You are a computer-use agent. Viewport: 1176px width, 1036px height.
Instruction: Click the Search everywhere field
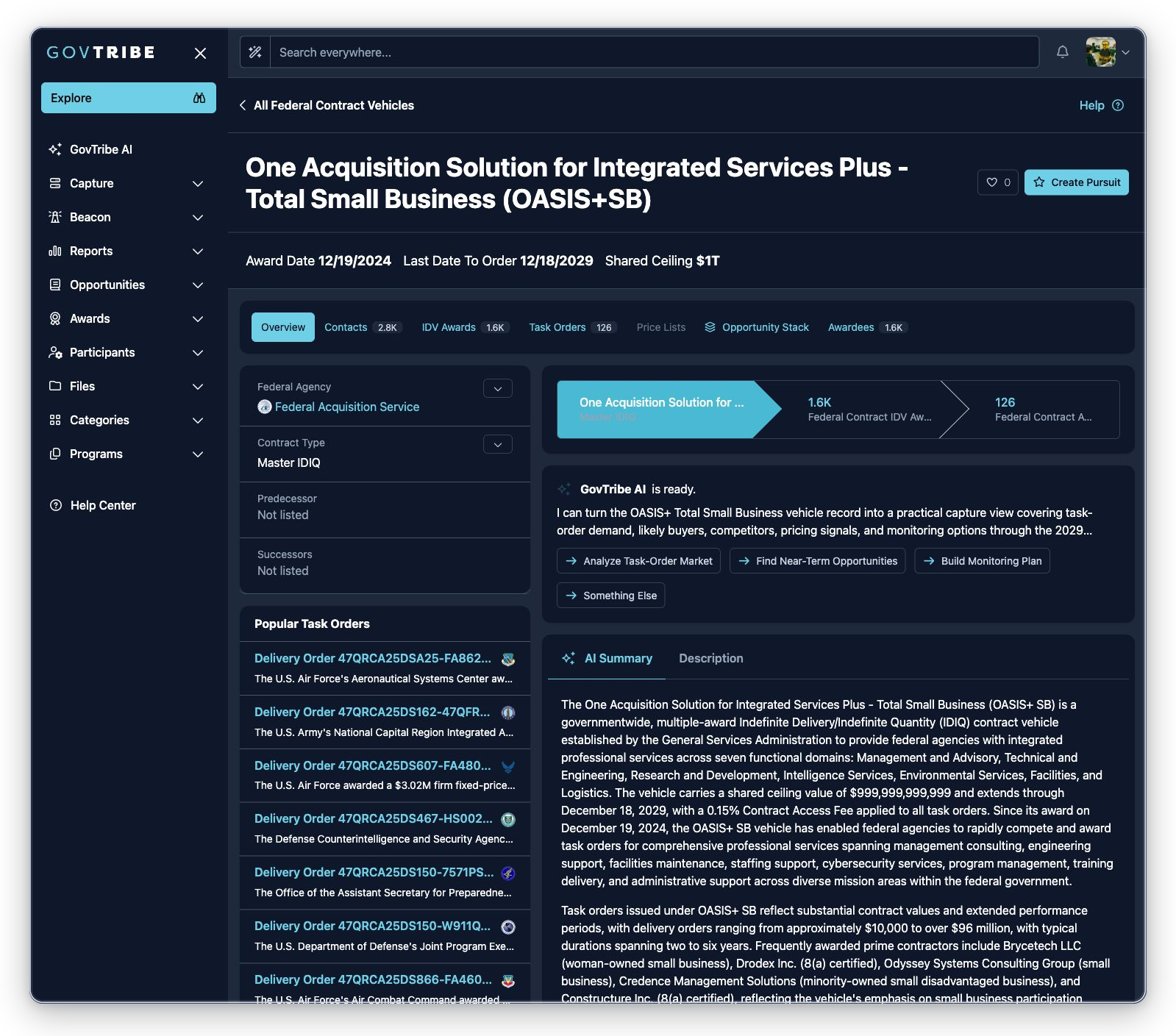[655, 52]
